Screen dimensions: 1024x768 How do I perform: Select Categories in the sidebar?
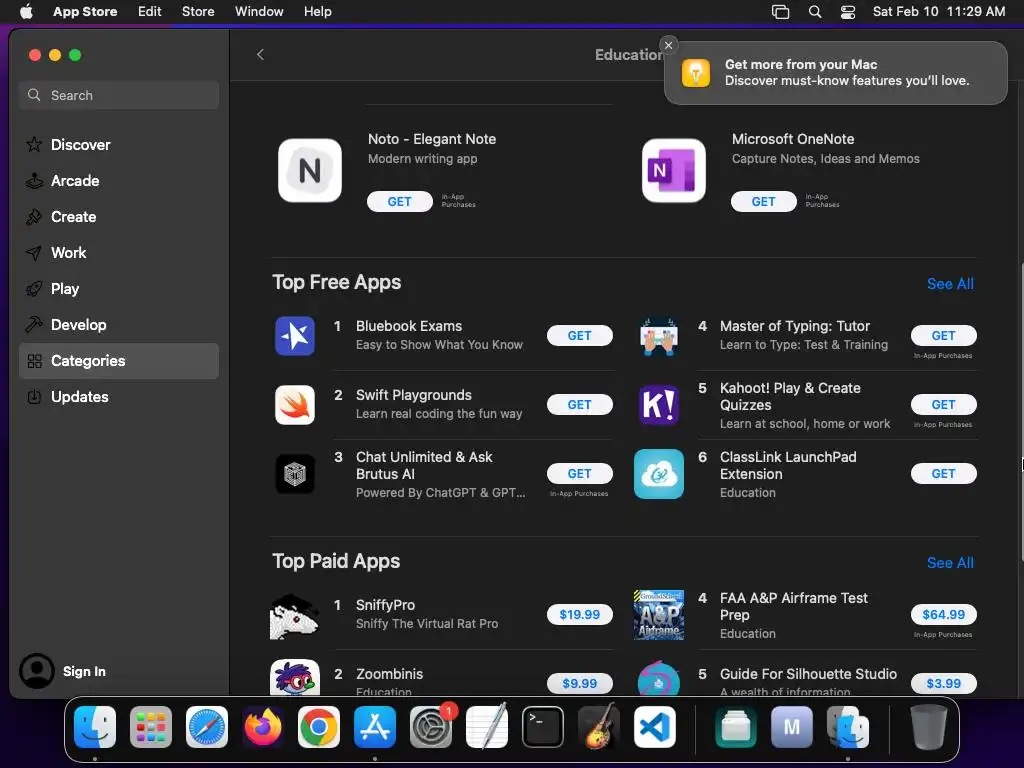tap(119, 361)
